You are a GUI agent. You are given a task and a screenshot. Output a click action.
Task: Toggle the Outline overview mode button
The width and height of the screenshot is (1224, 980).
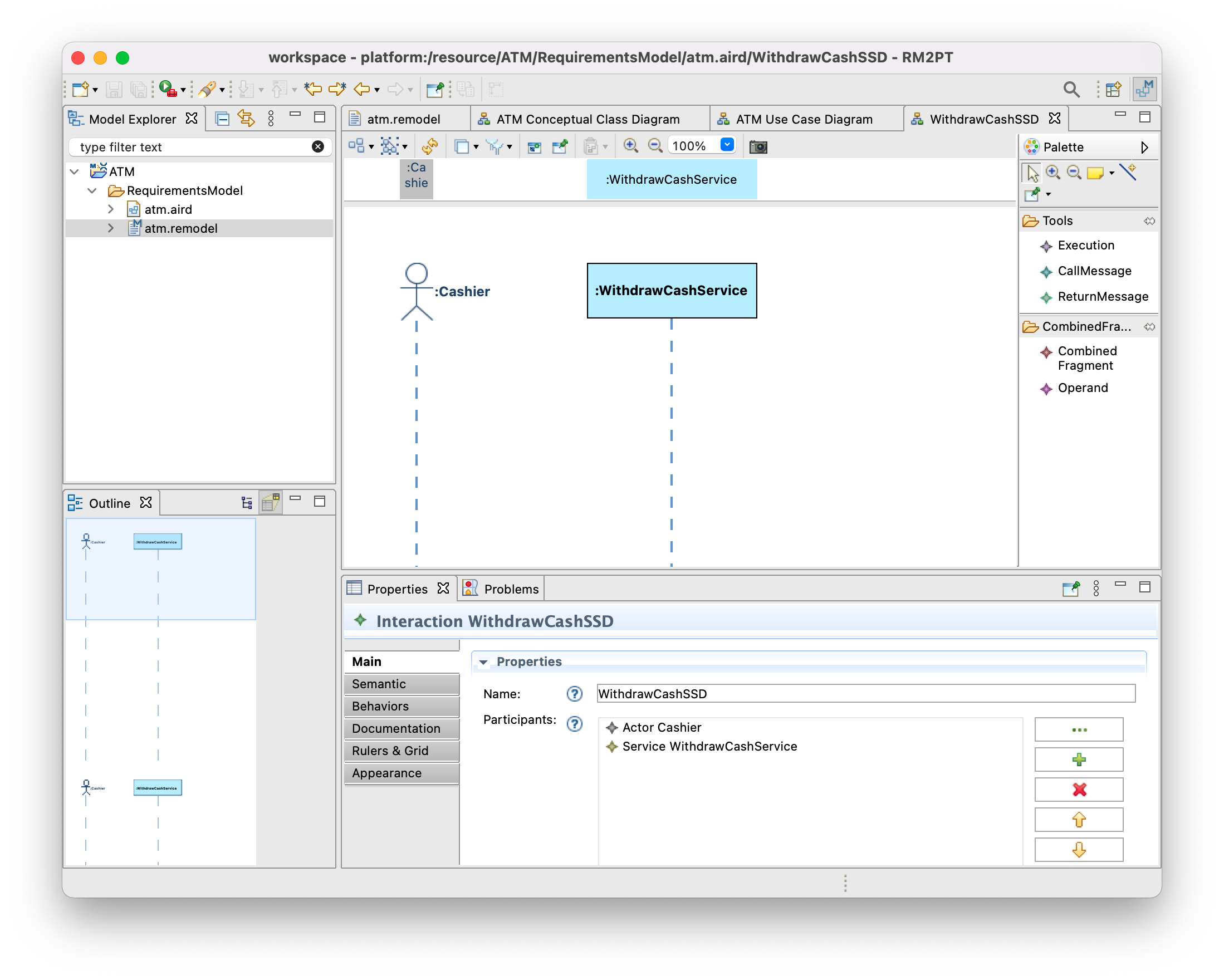pyautogui.click(x=271, y=502)
